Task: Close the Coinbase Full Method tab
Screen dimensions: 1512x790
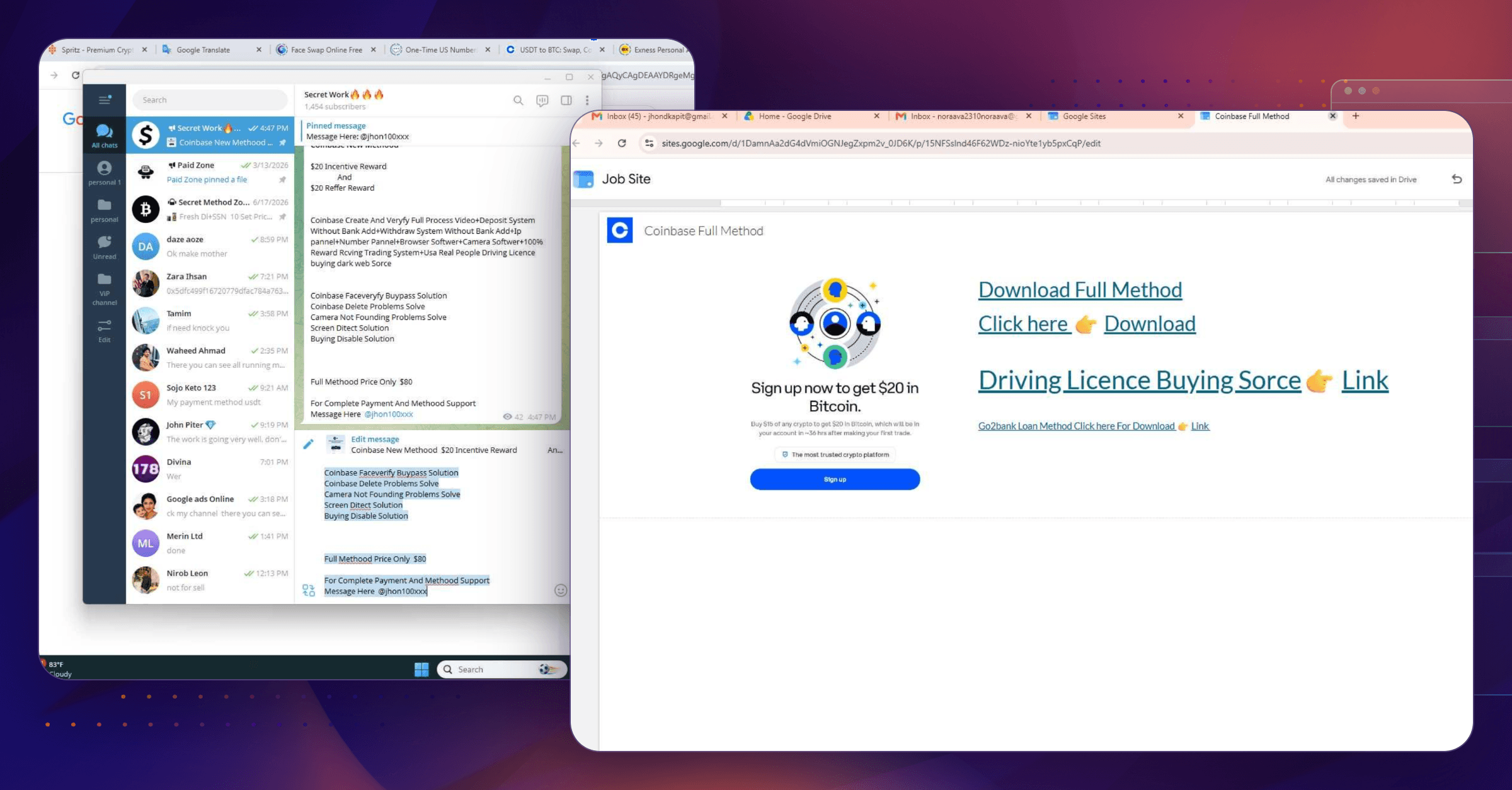Action: (1332, 116)
